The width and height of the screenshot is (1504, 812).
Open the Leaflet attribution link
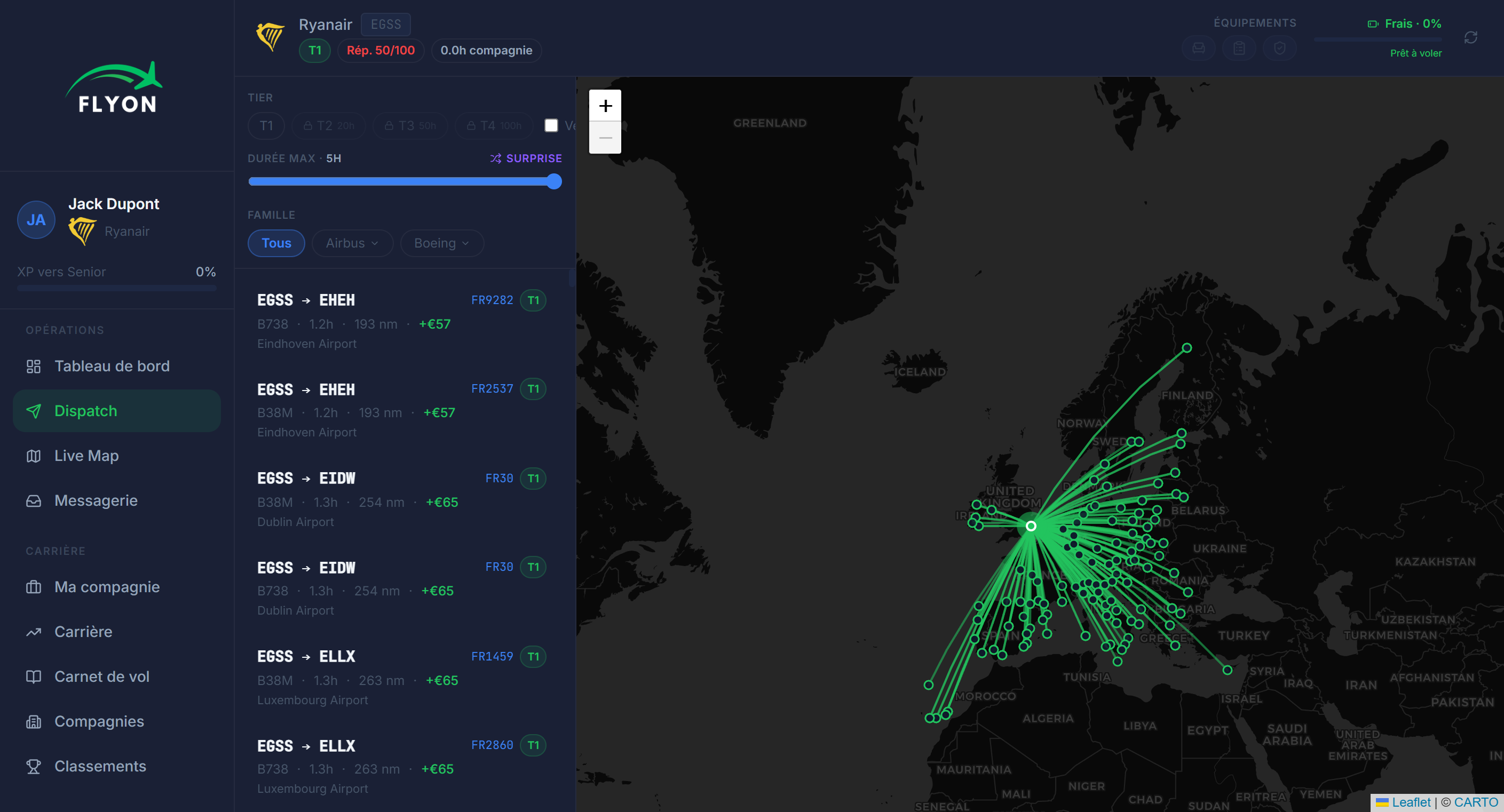[1411, 802]
